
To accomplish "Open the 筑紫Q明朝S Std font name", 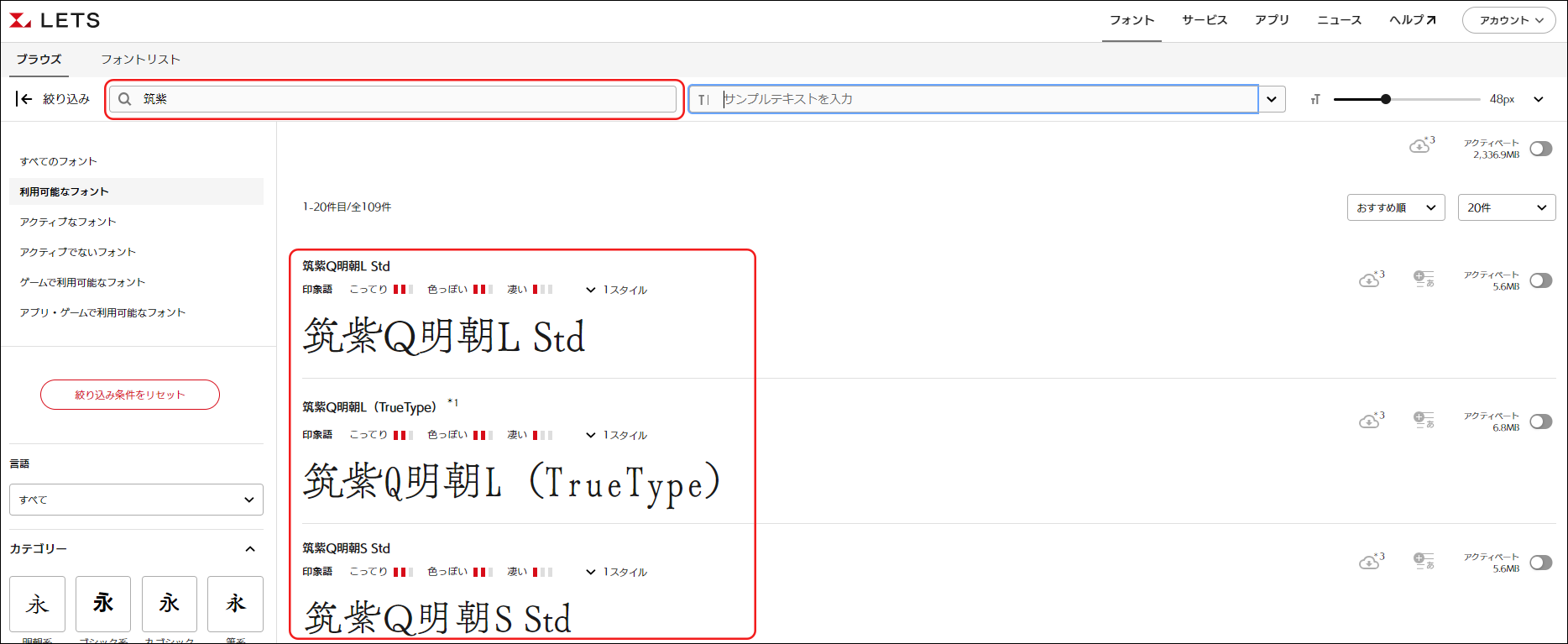I will 346,548.
